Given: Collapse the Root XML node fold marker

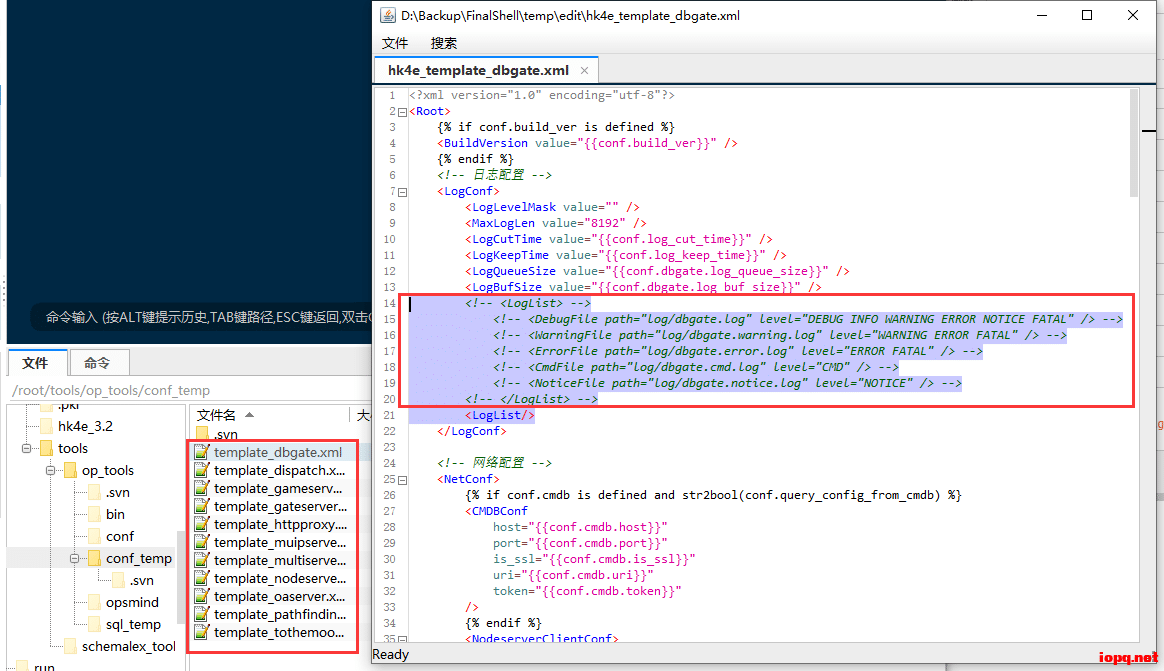Looking at the screenshot, I should [402, 112].
